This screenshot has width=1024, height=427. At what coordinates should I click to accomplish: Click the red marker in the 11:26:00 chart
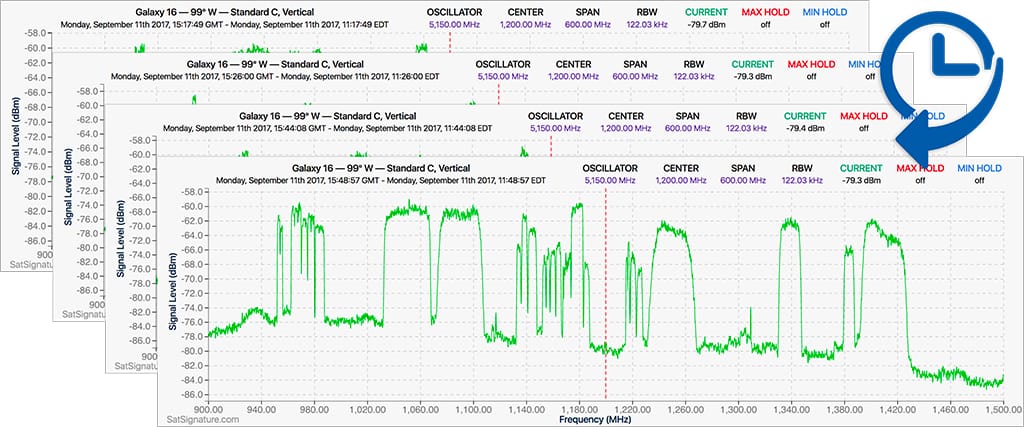[x=498, y=94]
